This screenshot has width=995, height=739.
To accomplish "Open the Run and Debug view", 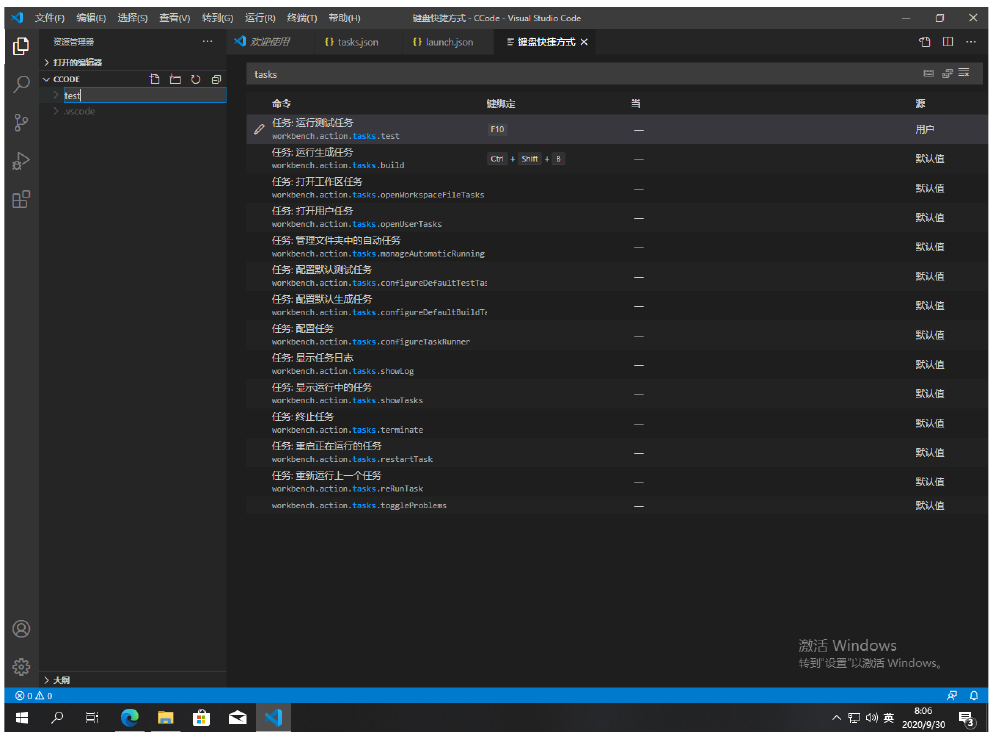I will (21, 161).
